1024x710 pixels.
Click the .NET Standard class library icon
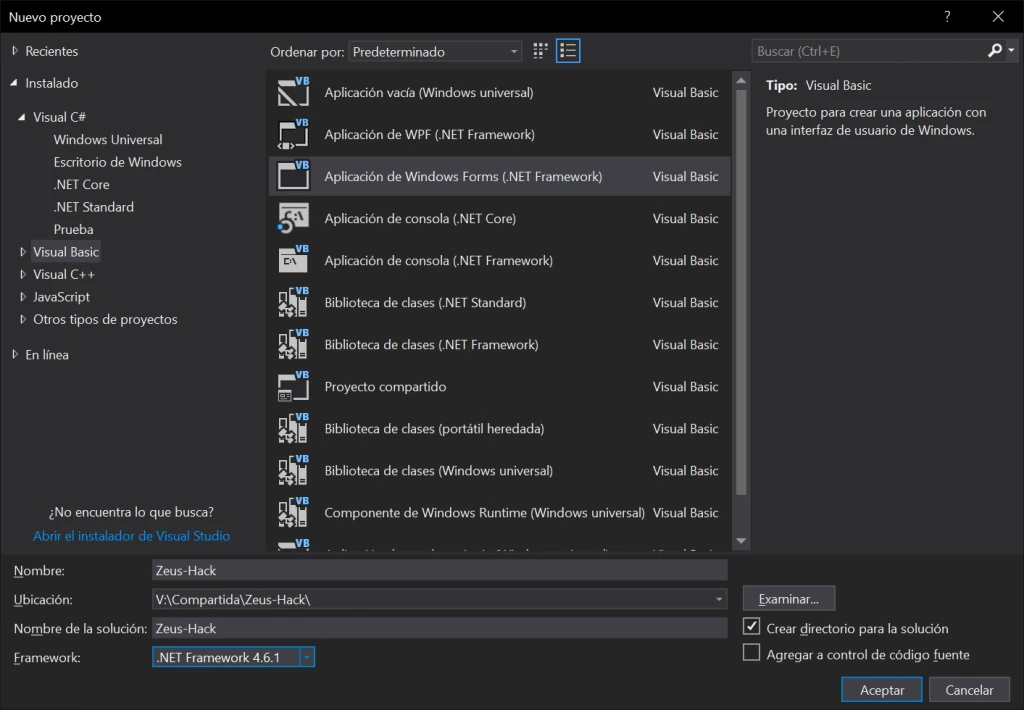293,302
